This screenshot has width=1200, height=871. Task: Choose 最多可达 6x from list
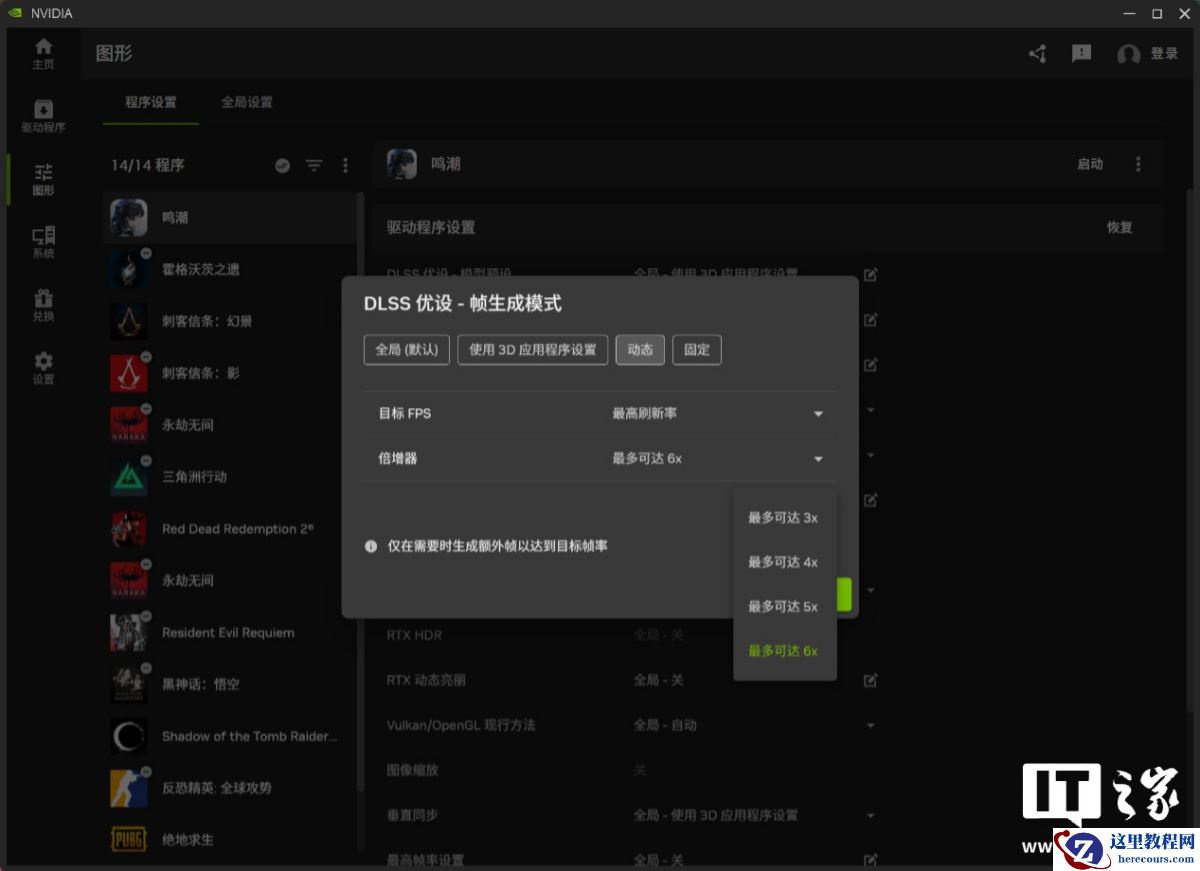pyautogui.click(x=784, y=650)
